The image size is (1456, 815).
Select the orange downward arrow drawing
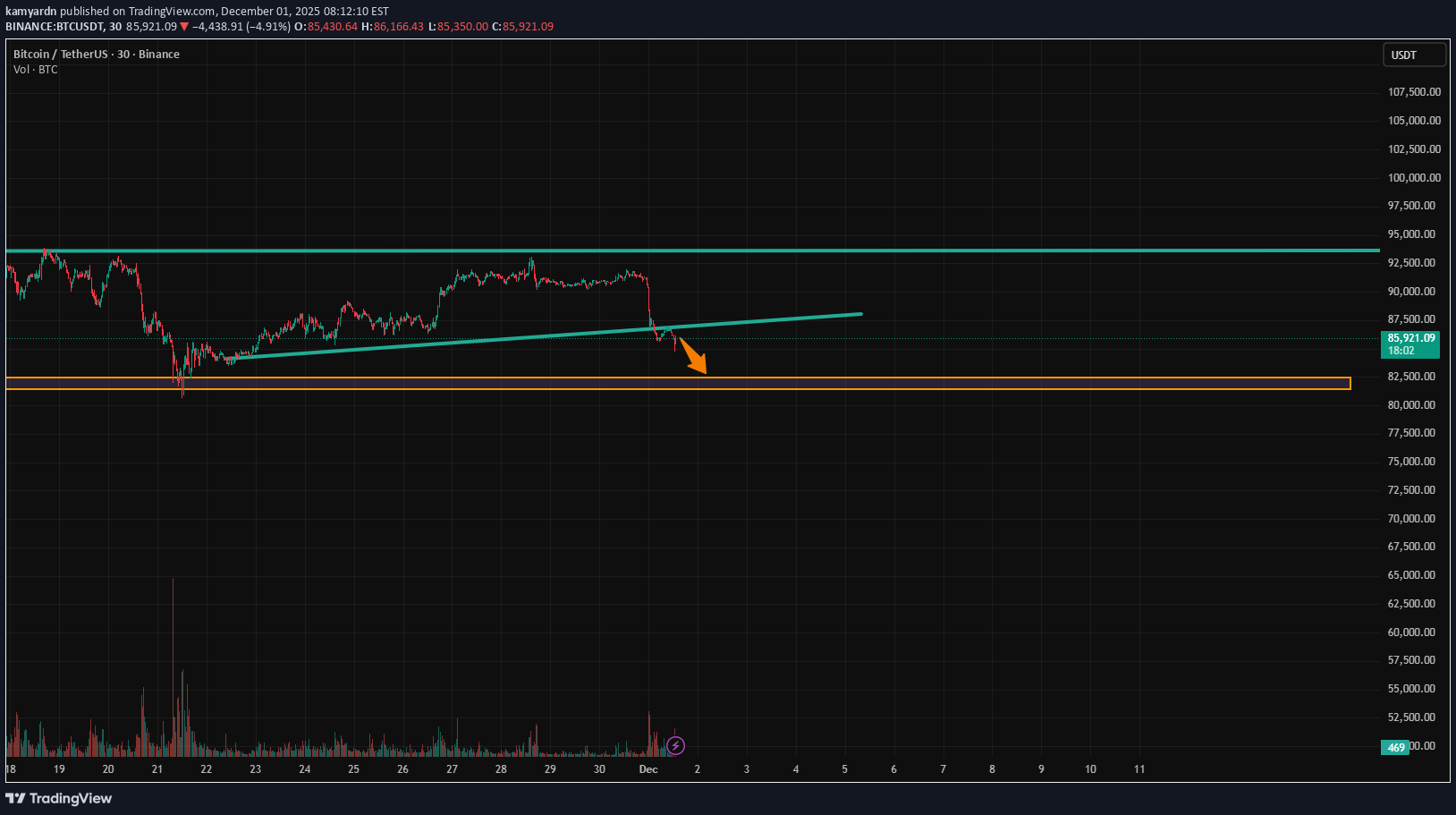point(693,356)
